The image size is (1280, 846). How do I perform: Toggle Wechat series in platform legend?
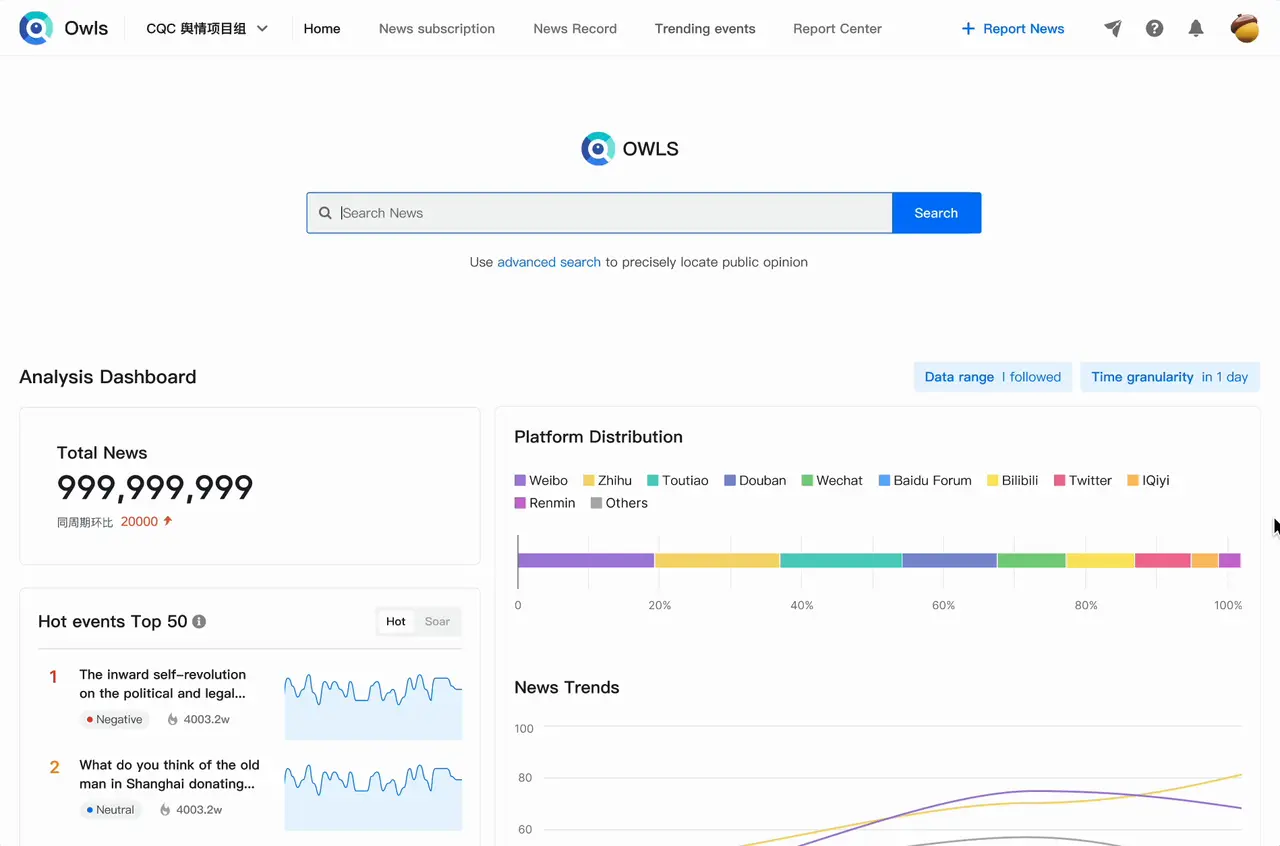point(832,480)
